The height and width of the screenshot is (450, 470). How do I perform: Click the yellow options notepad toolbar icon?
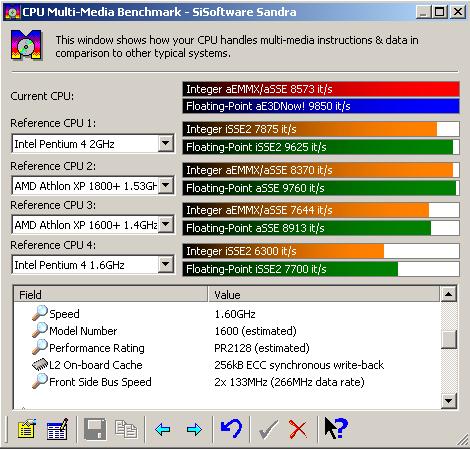(x=26, y=429)
